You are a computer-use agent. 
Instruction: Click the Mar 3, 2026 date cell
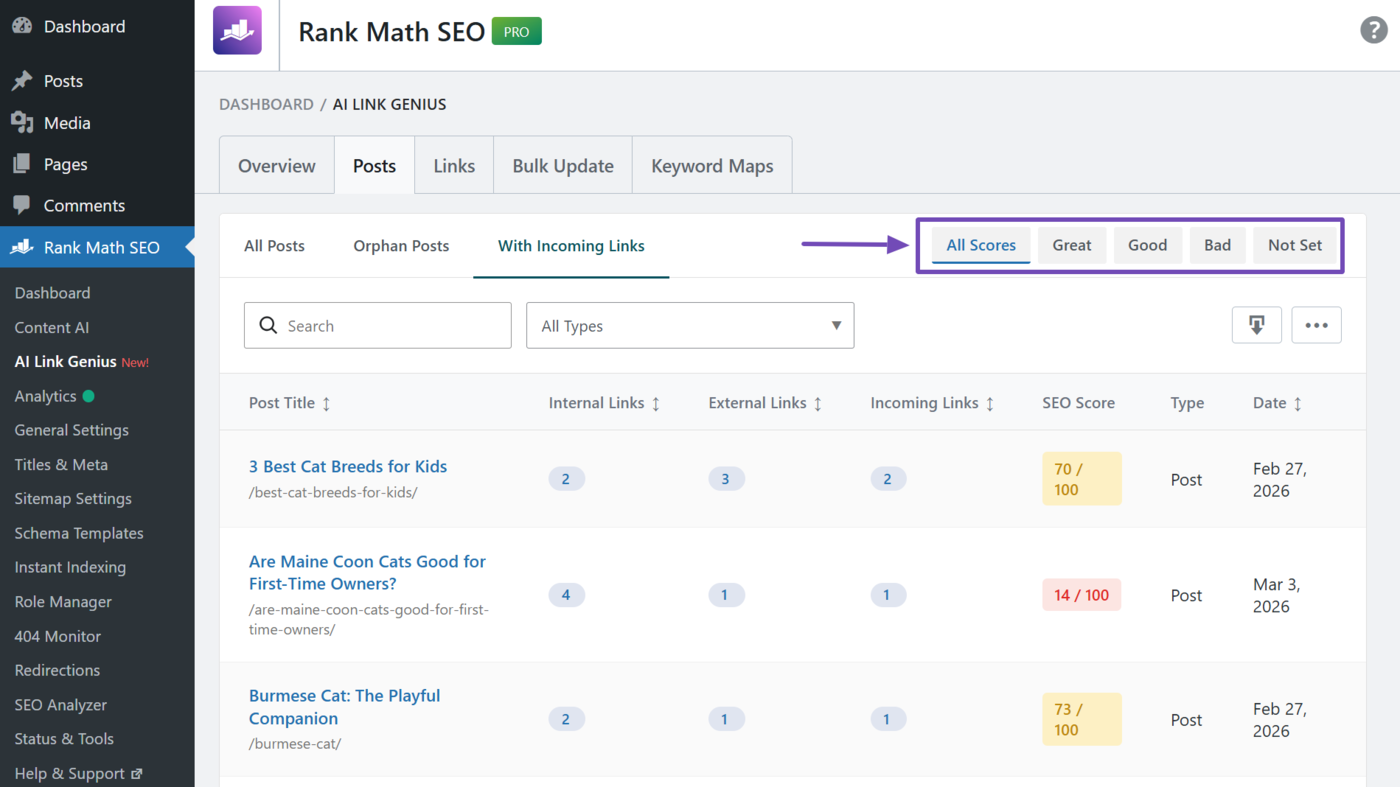1276,595
